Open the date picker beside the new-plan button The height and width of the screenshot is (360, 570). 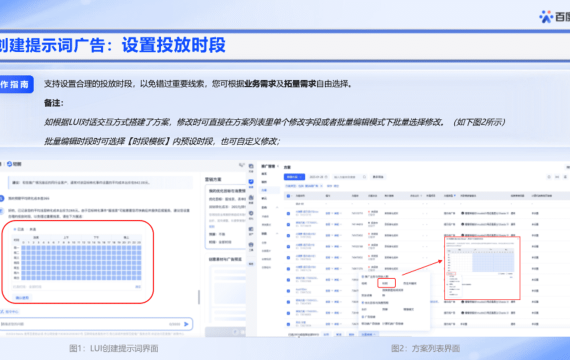point(318,177)
